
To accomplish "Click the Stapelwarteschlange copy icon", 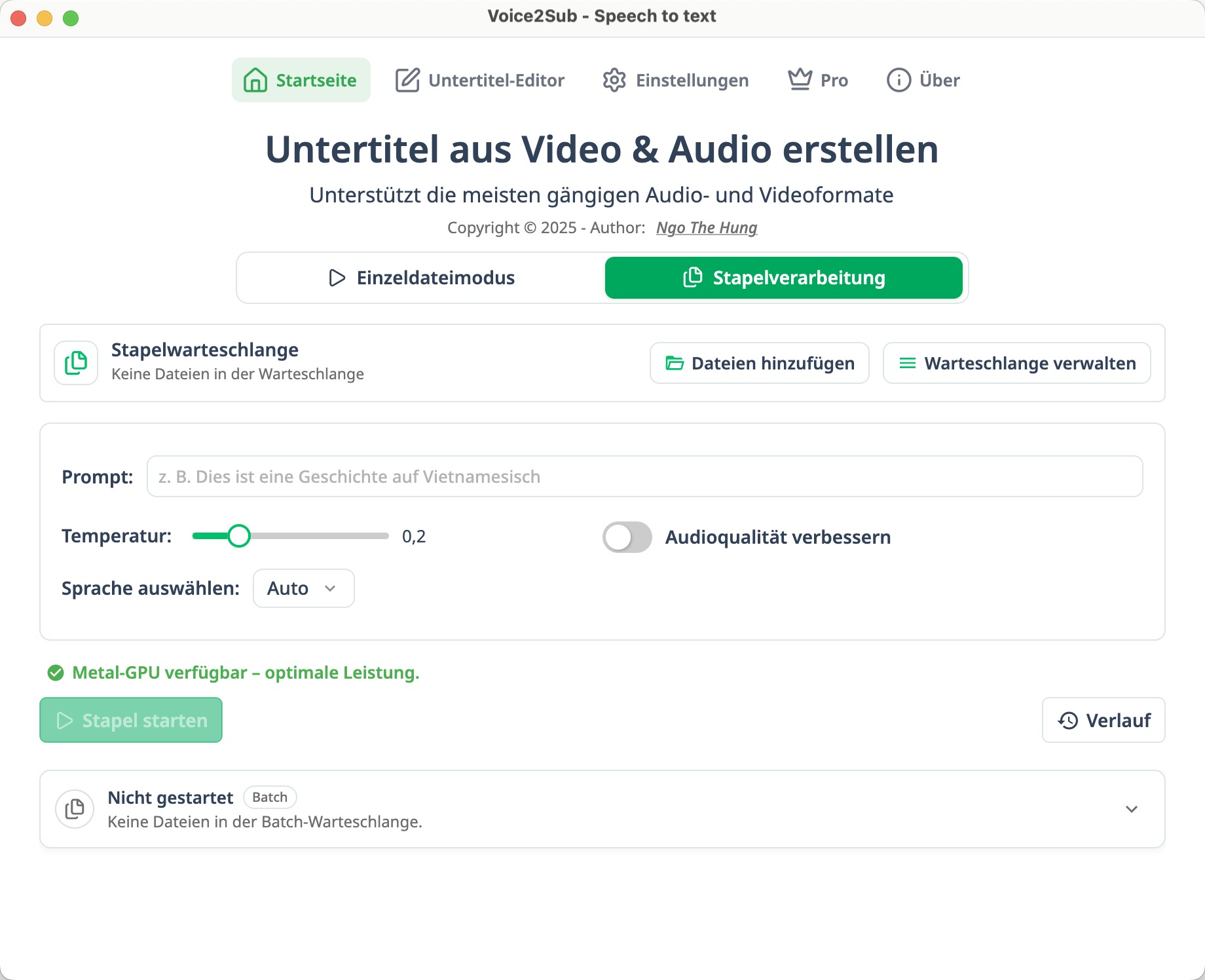I will 76,363.
